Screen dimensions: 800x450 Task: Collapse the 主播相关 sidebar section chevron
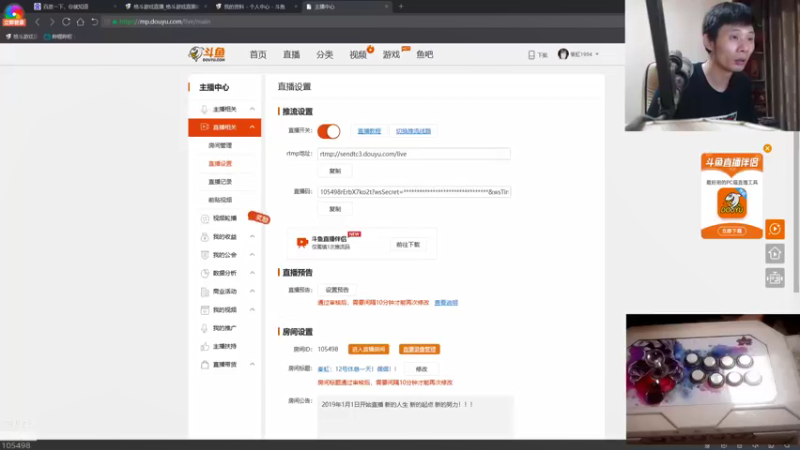point(252,109)
